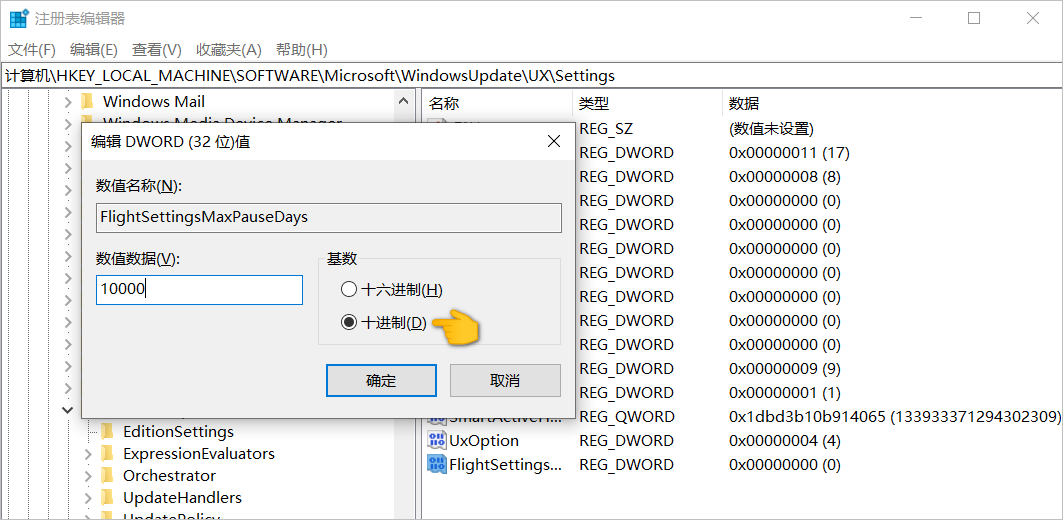Click the Registry Editor icon in title bar
The width and height of the screenshot is (1063, 520).
click(18, 18)
